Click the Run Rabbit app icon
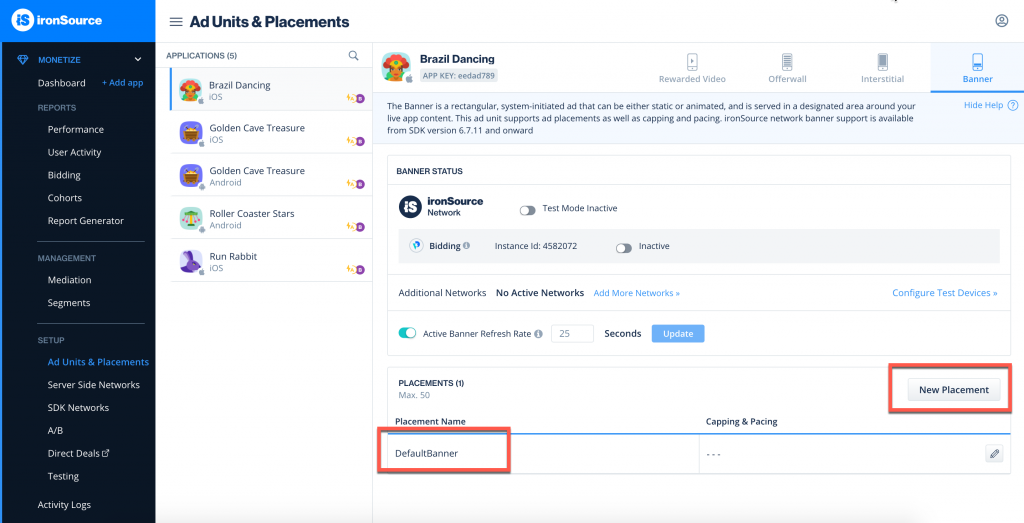This screenshot has width=1024, height=523. pyautogui.click(x=191, y=262)
